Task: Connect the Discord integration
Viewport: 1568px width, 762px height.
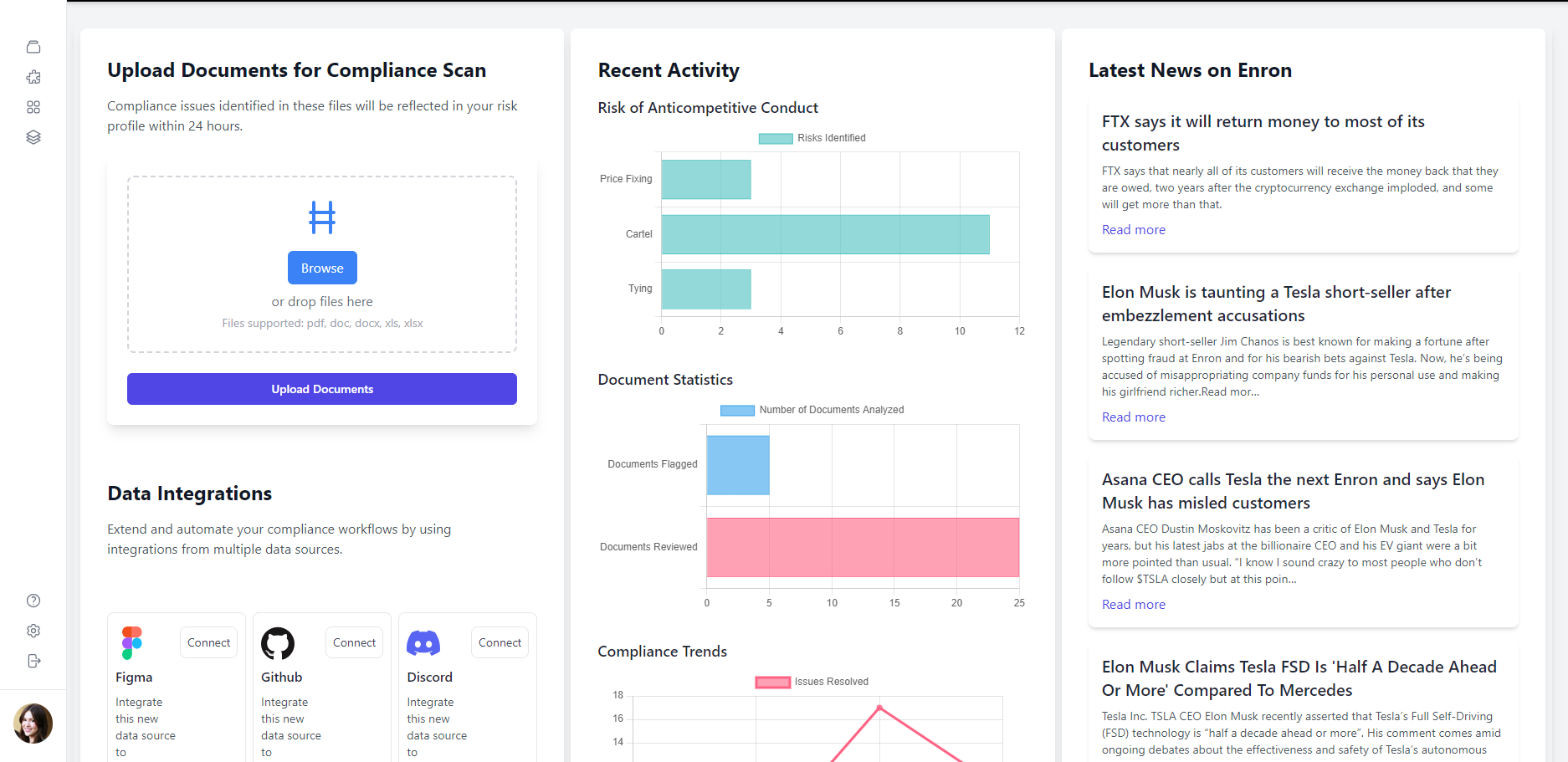Action: 500,642
